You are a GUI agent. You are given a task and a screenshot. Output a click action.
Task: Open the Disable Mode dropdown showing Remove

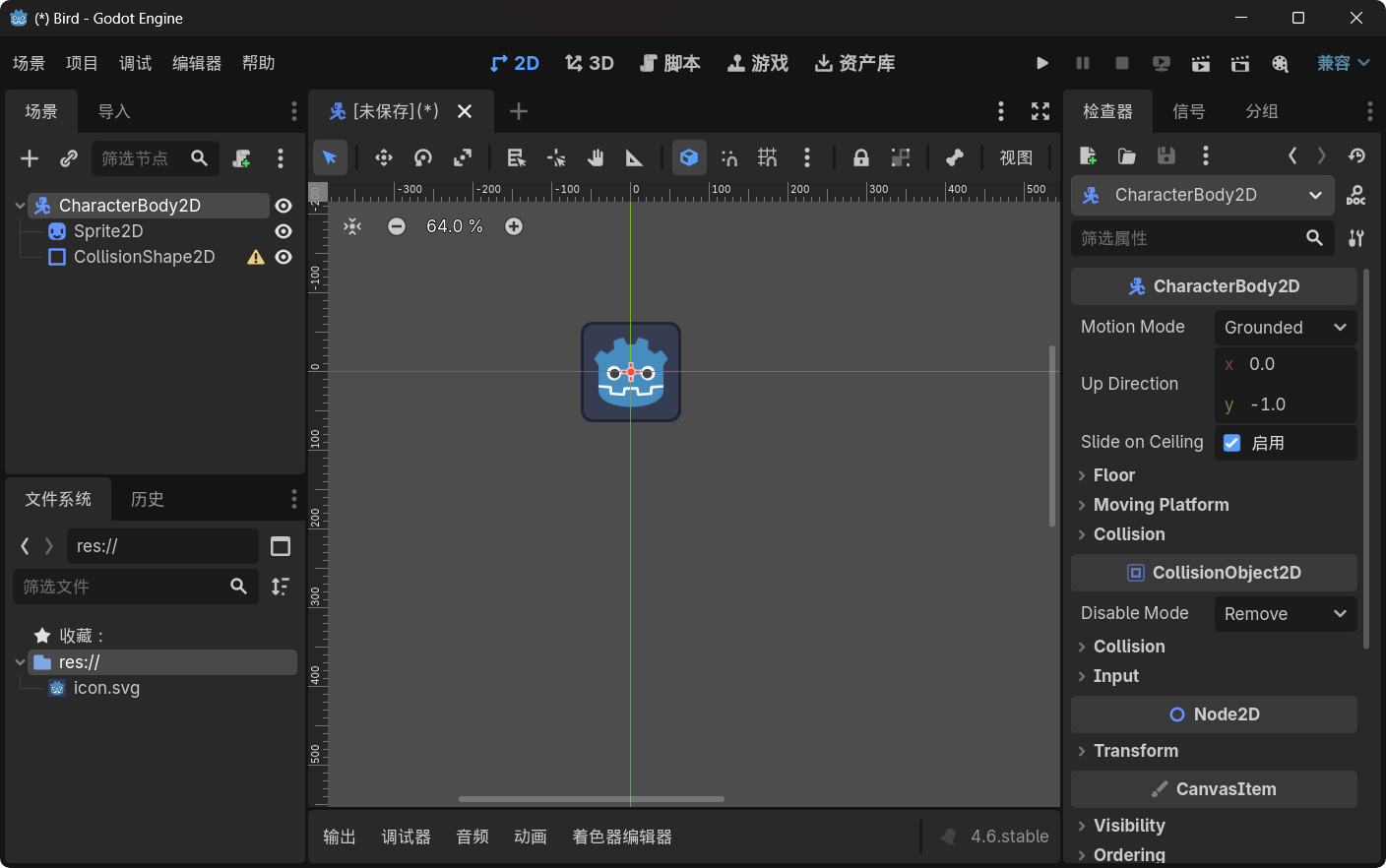[x=1286, y=614]
